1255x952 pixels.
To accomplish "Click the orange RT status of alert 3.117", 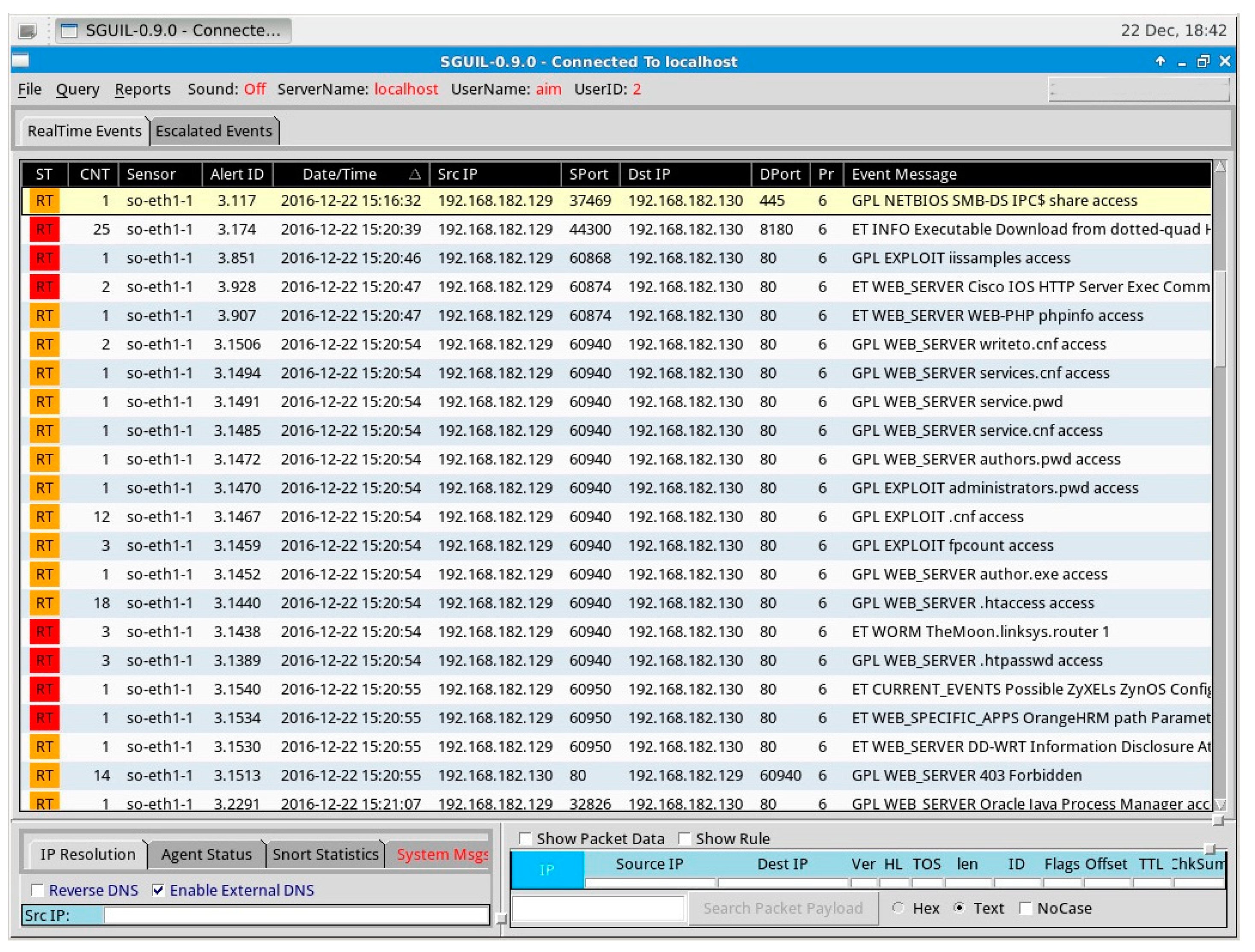I will pyautogui.click(x=44, y=201).
